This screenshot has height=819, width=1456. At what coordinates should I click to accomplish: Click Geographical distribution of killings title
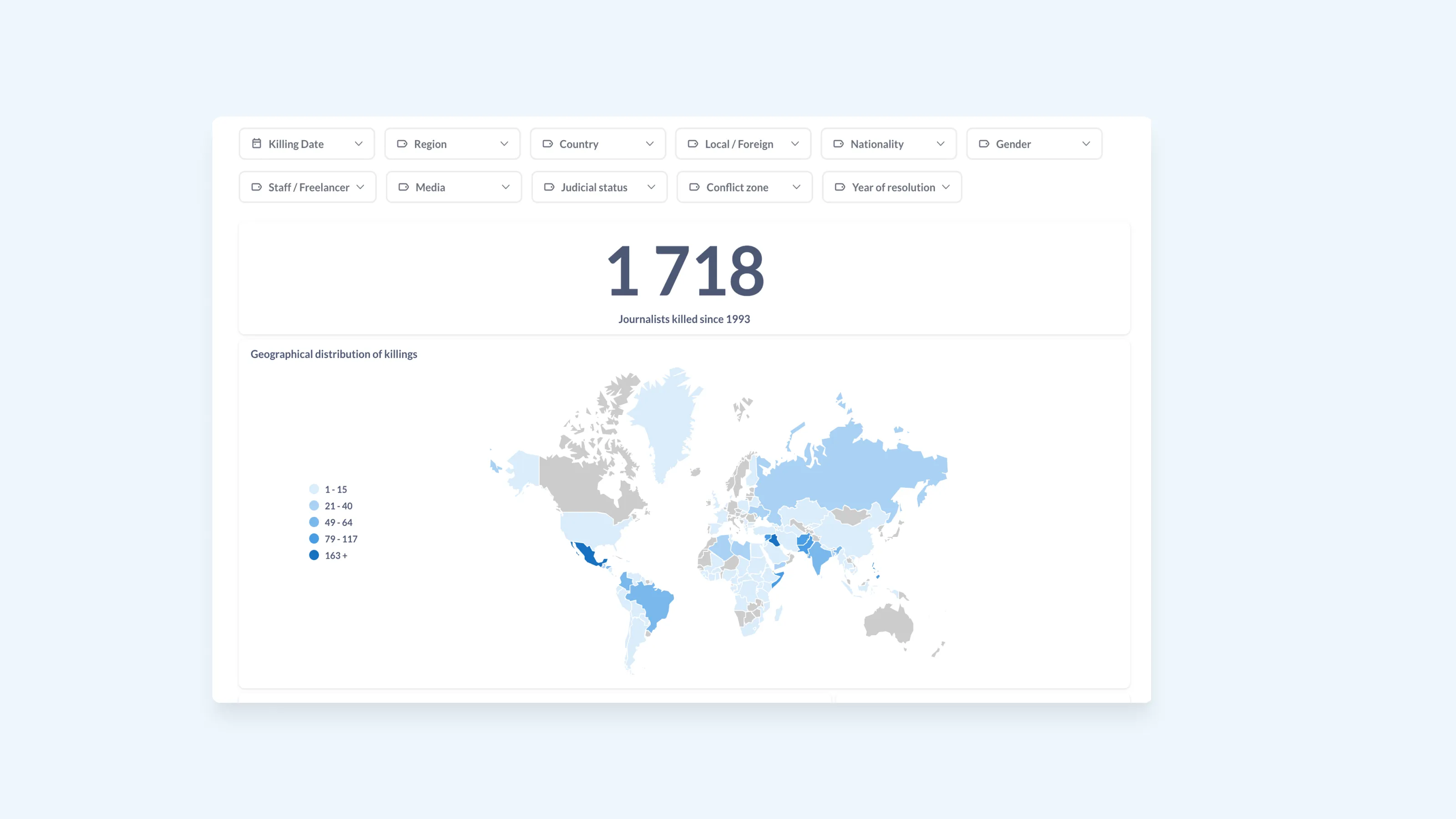click(334, 354)
